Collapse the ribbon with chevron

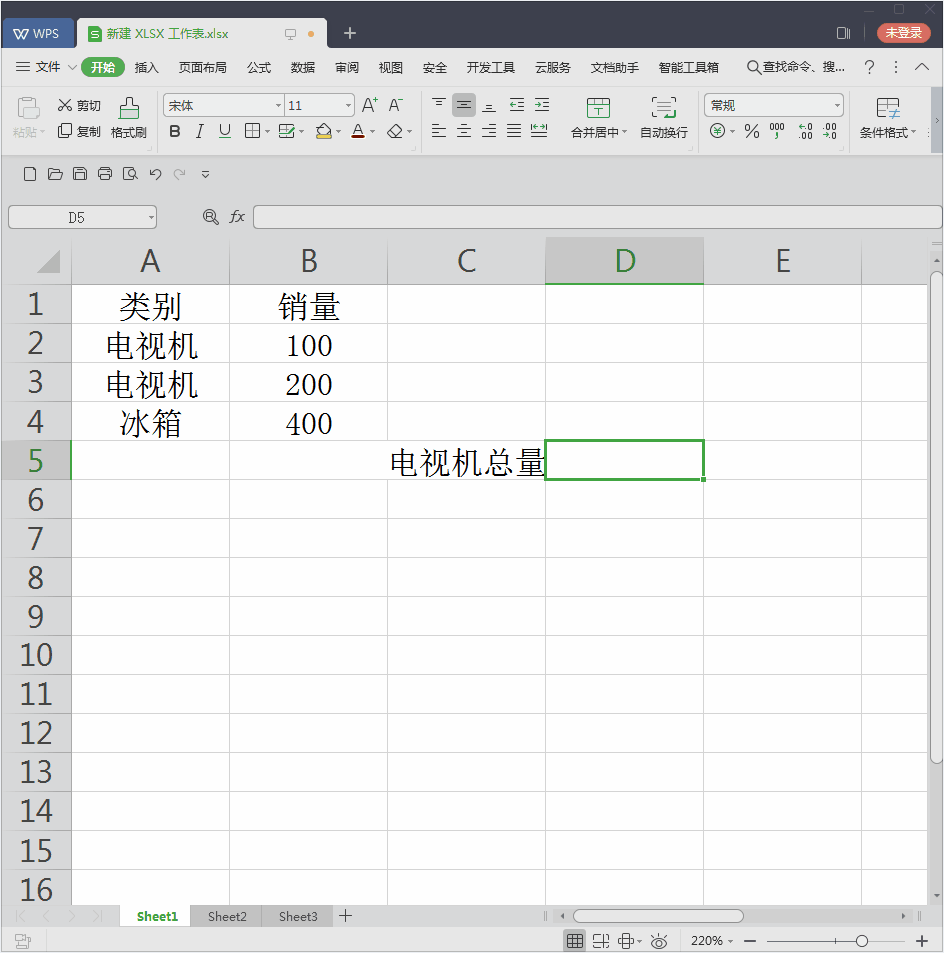click(x=922, y=67)
